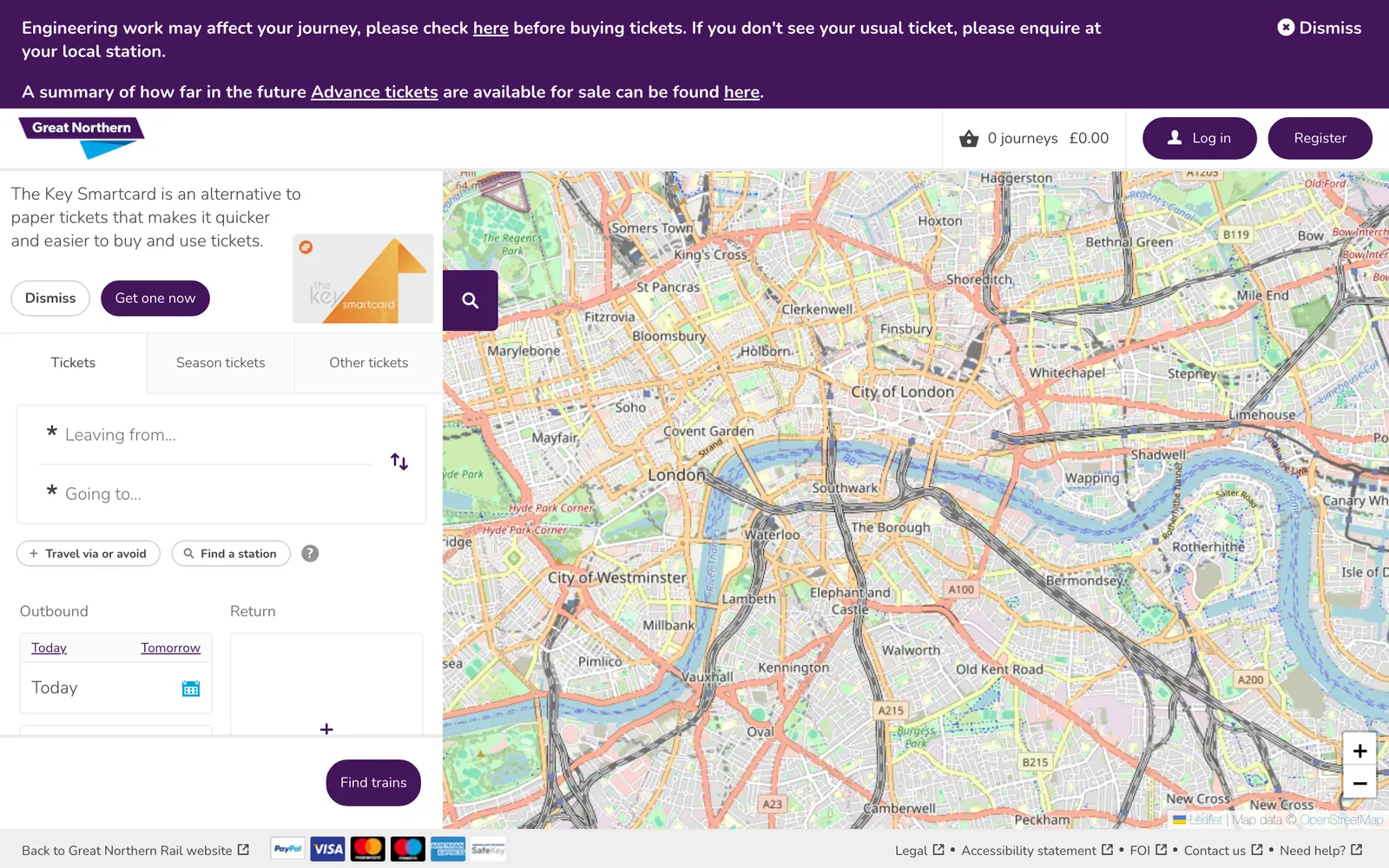
Task: Switch to the Other tickets tab
Action: click(369, 363)
